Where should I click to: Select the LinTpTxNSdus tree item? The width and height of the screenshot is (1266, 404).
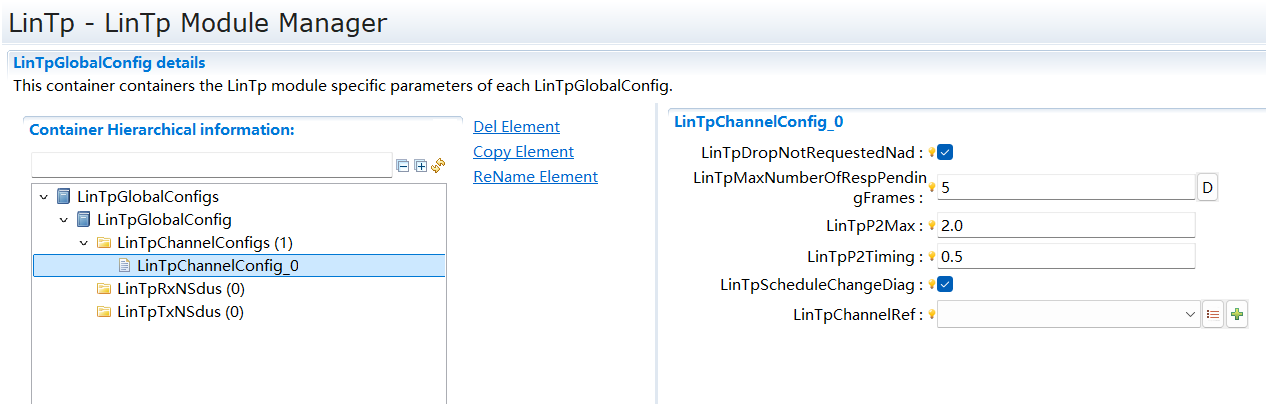coord(180,312)
